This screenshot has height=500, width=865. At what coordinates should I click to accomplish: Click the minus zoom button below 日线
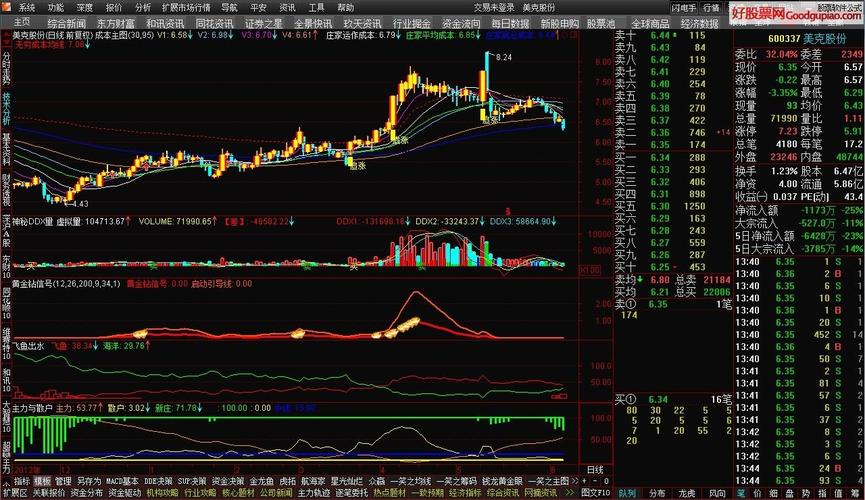pos(595,481)
